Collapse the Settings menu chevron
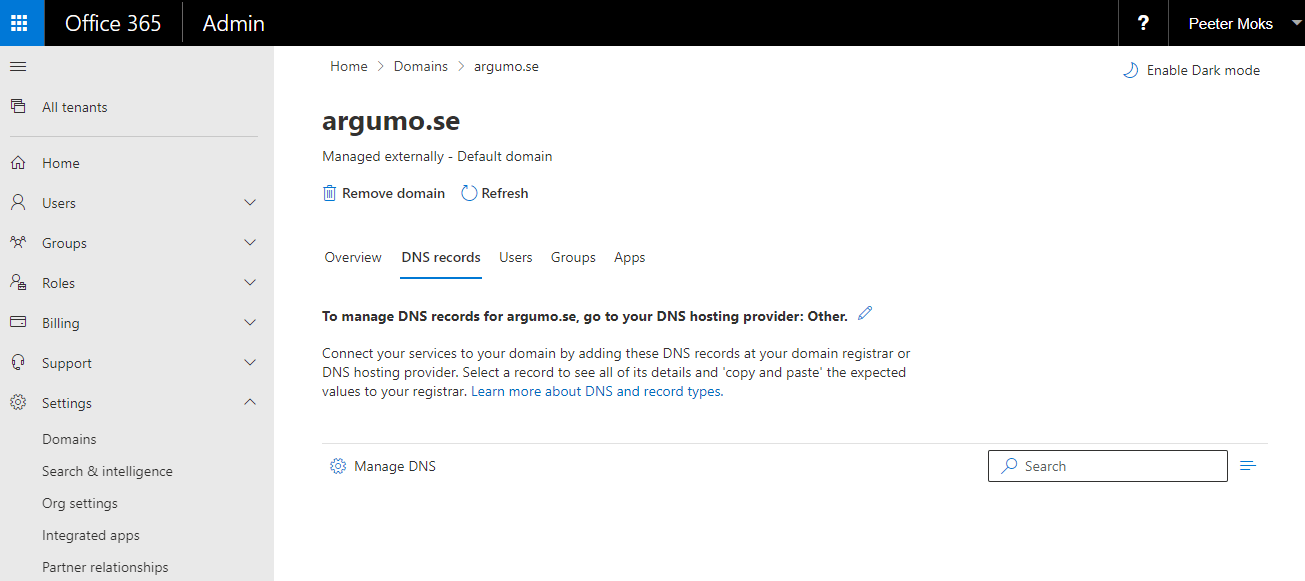 [250, 403]
